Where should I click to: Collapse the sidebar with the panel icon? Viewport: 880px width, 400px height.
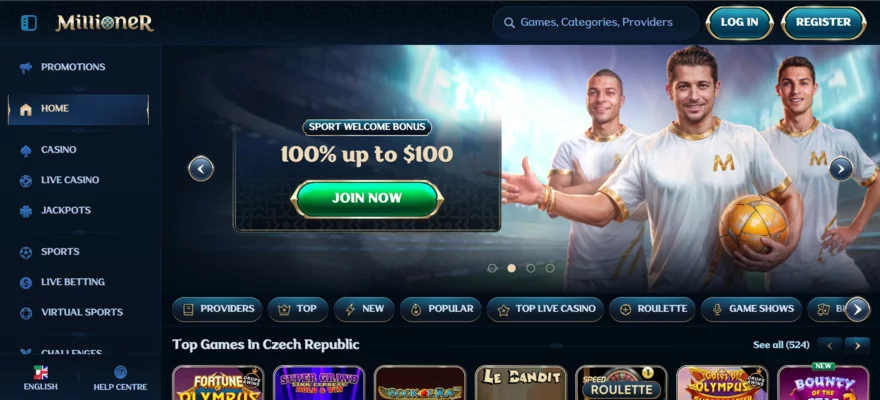click(x=28, y=23)
